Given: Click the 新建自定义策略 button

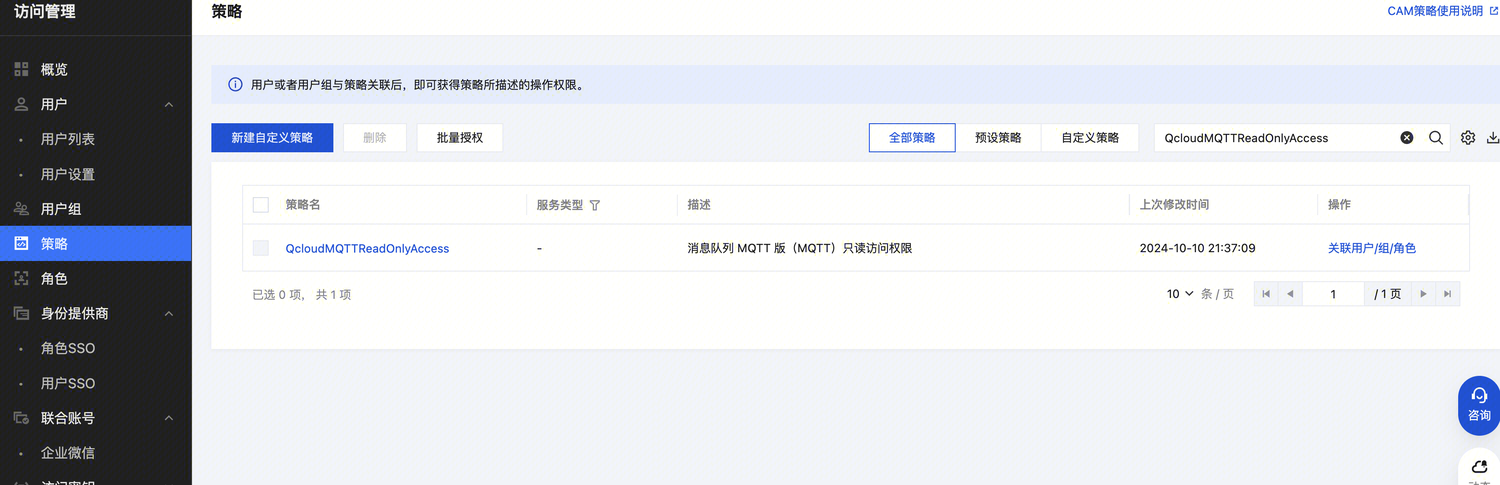Looking at the screenshot, I should pos(272,138).
